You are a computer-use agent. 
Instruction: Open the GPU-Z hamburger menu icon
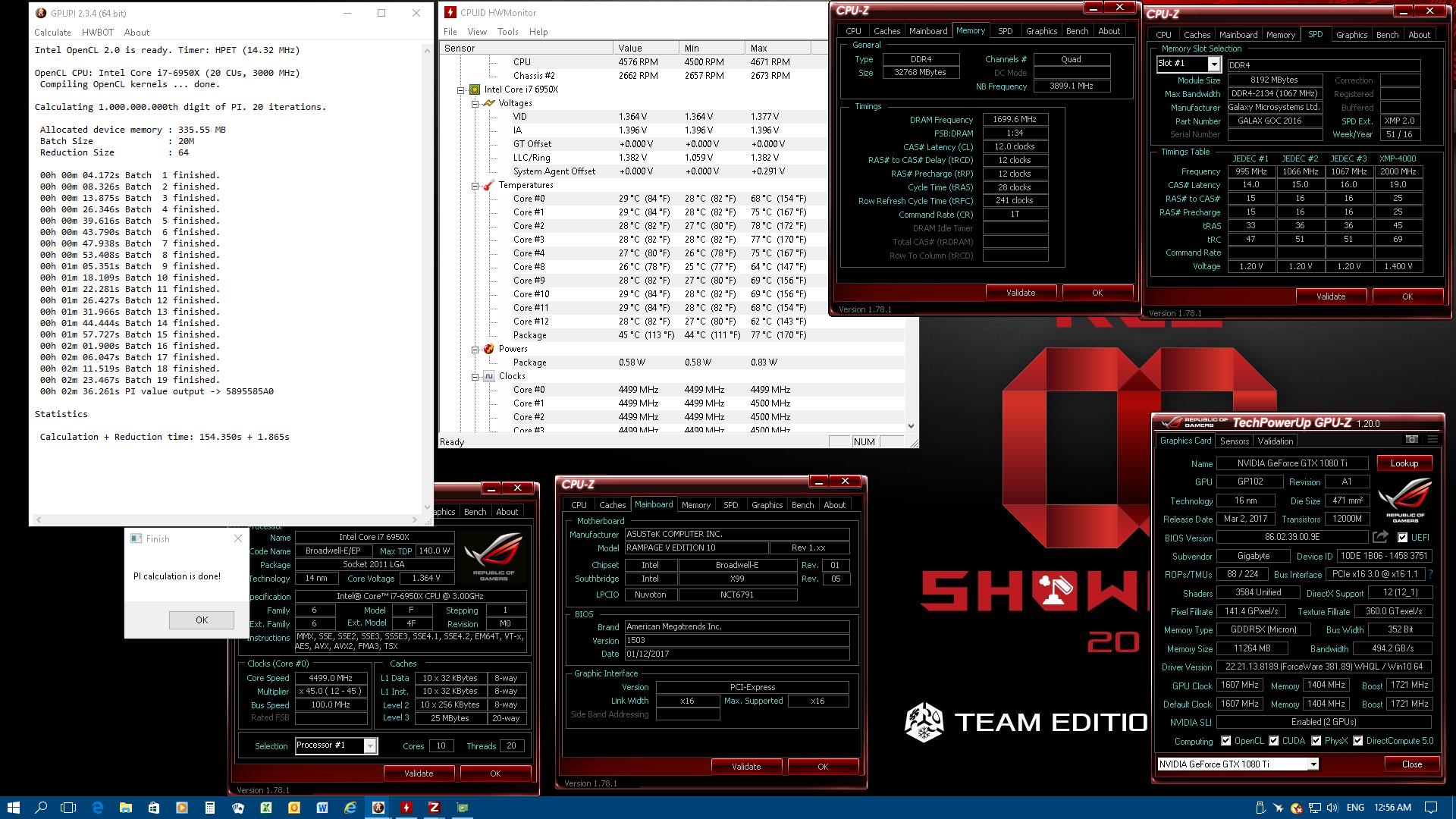(x=1432, y=439)
